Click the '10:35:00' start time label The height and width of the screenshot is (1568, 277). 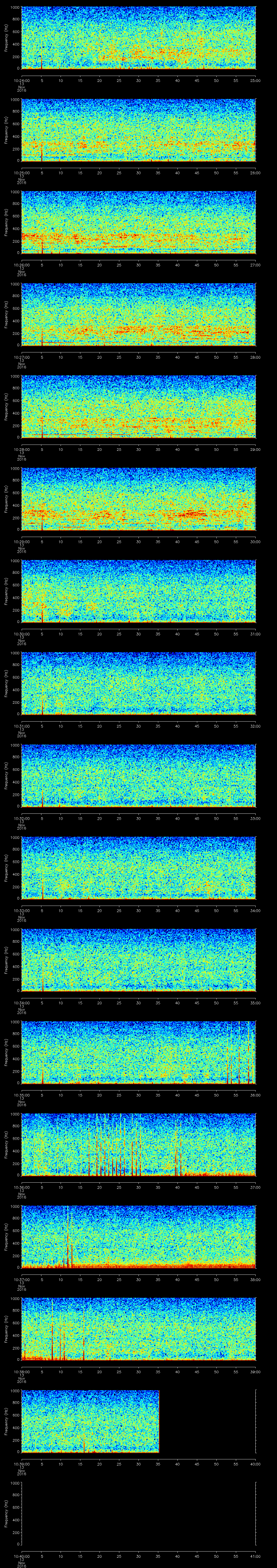point(21,1095)
